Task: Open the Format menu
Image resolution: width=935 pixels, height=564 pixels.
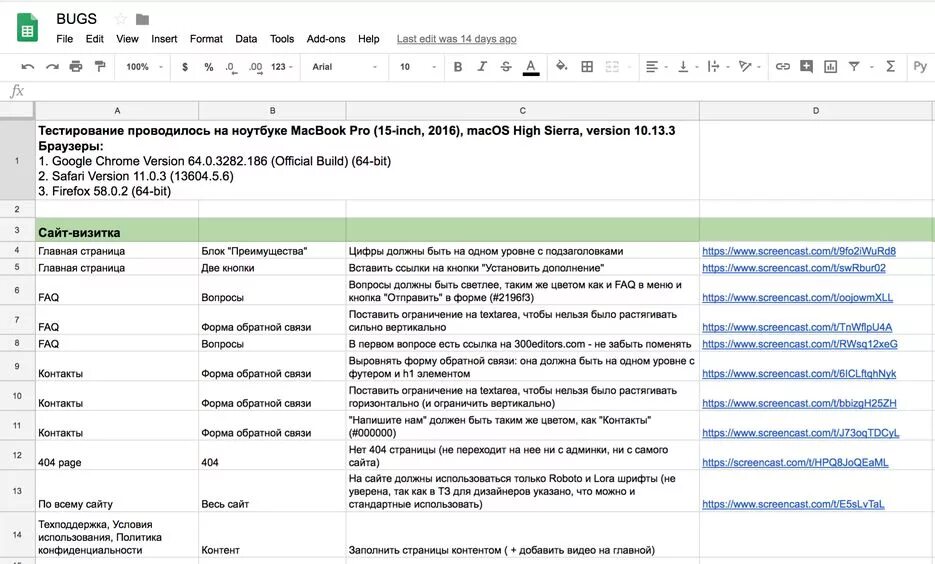Action: click(206, 39)
